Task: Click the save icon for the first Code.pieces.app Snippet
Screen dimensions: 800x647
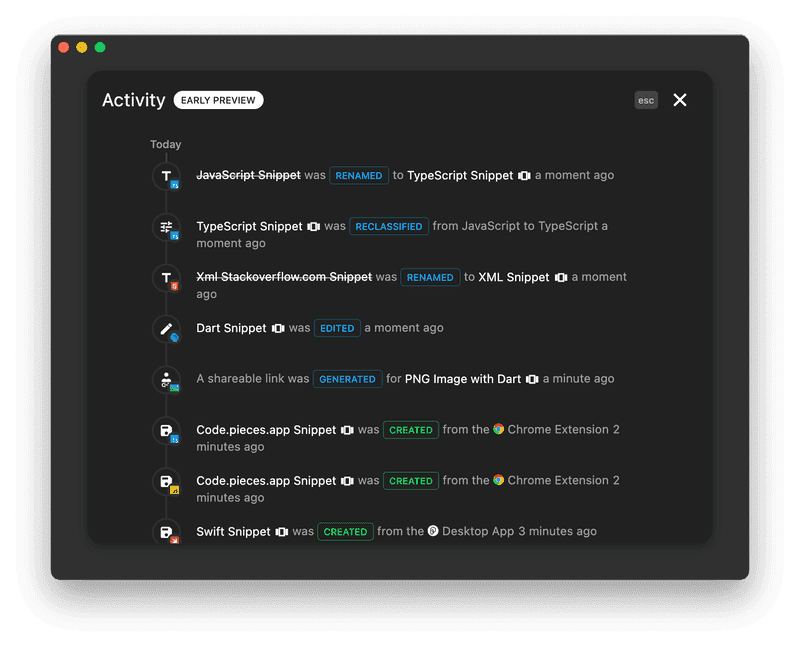Action: (166, 430)
